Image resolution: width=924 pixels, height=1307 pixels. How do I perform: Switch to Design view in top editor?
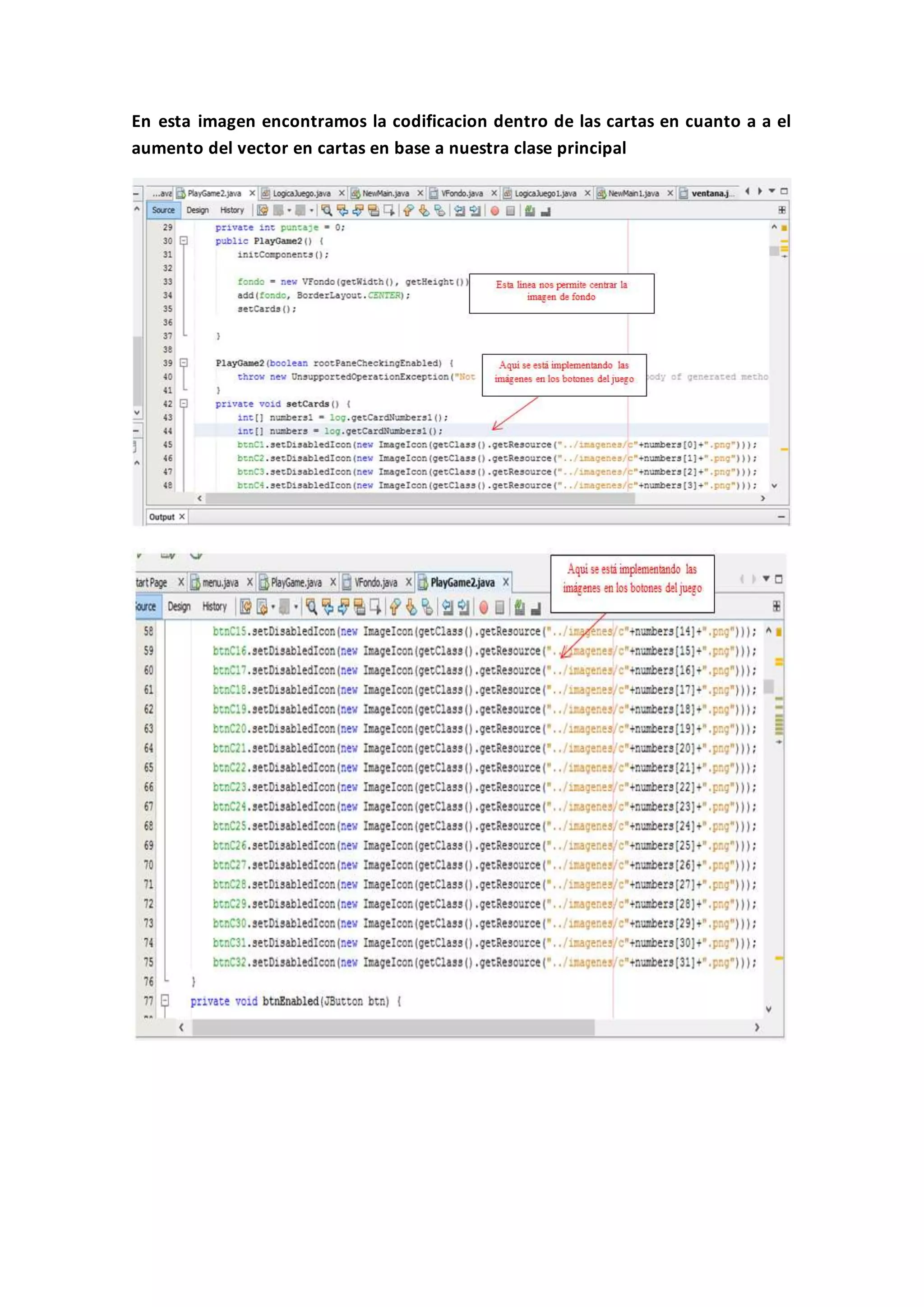(x=198, y=210)
